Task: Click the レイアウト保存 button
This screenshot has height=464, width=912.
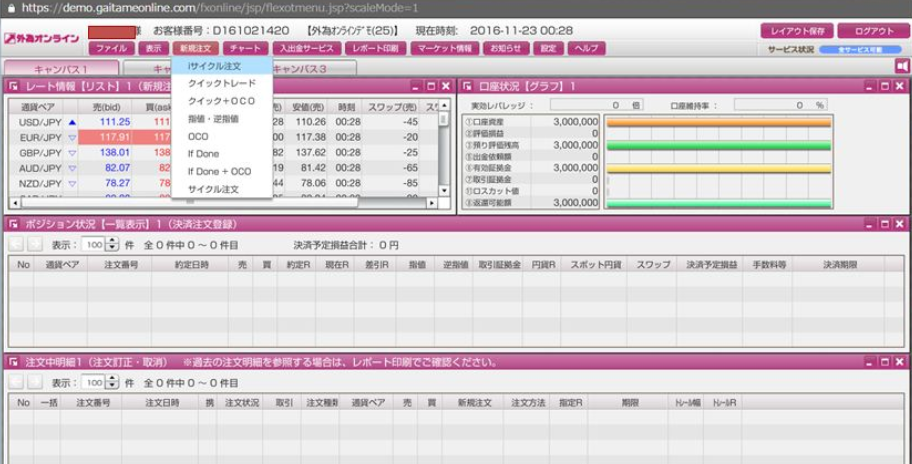Action: [x=797, y=31]
